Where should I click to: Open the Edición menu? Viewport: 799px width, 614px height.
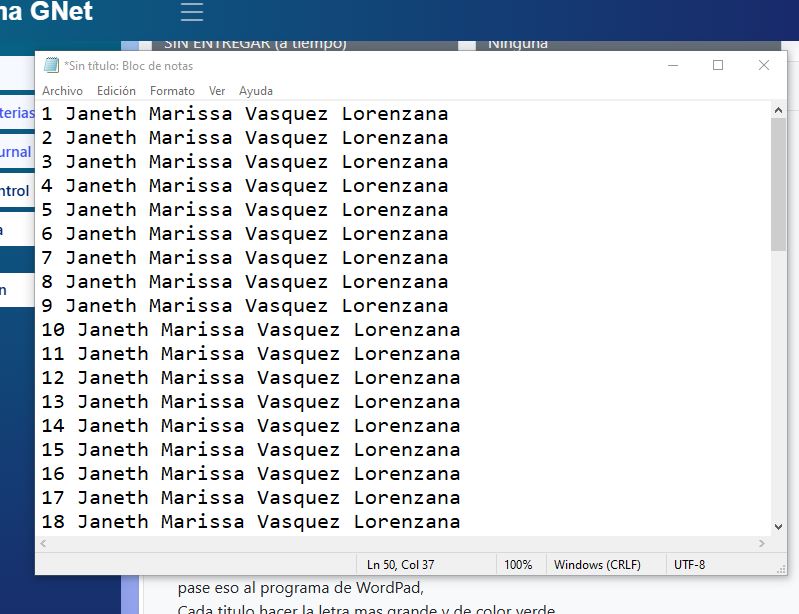(x=116, y=91)
